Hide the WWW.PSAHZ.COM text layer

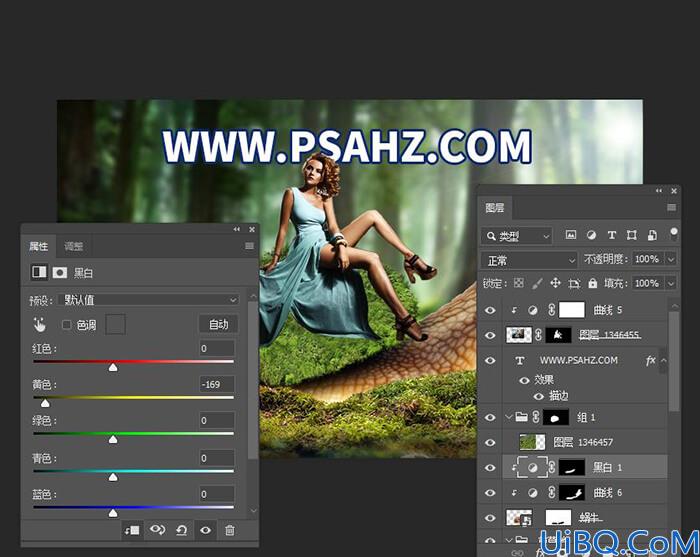(490, 361)
